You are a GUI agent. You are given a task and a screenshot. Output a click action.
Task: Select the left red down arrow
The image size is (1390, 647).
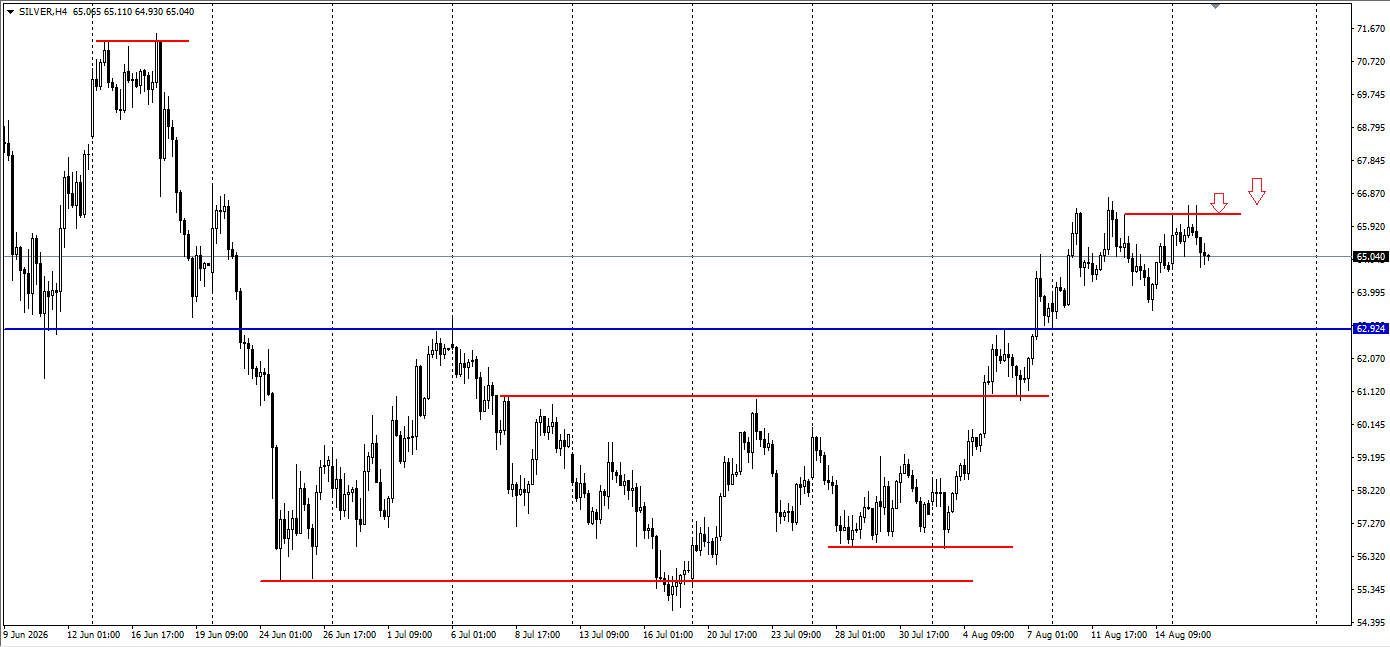[x=1218, y=203]
